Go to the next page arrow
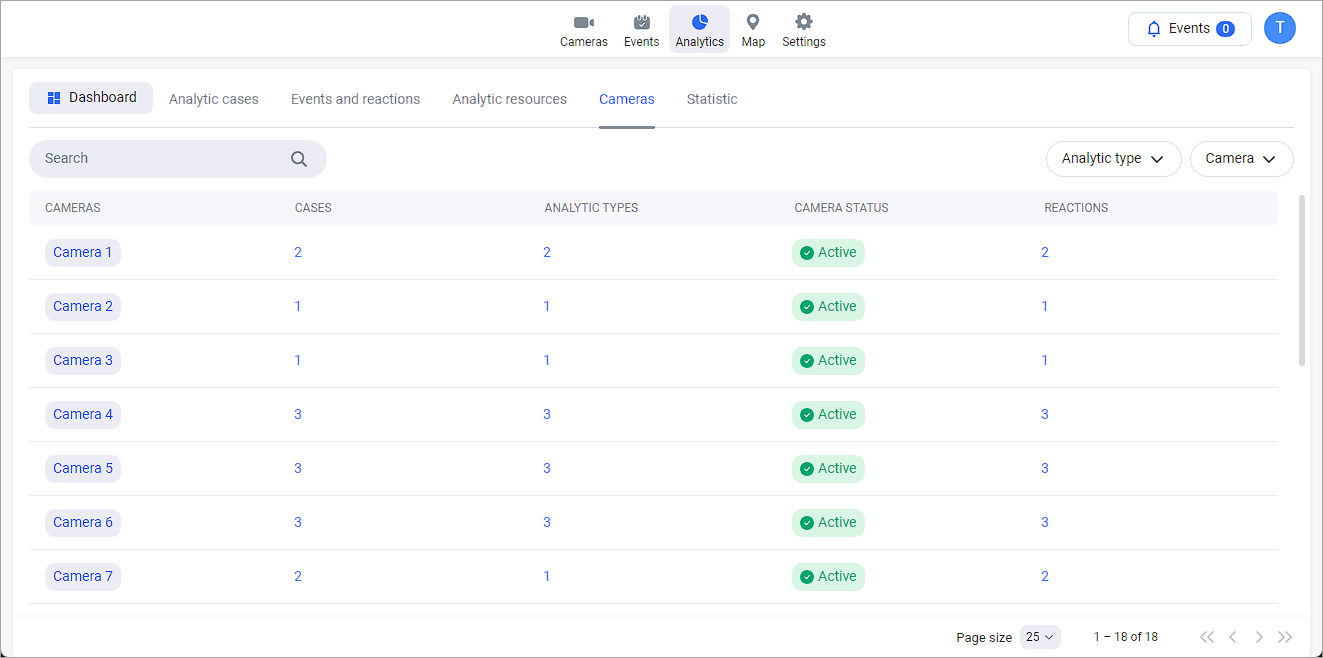 point(1259,637)
